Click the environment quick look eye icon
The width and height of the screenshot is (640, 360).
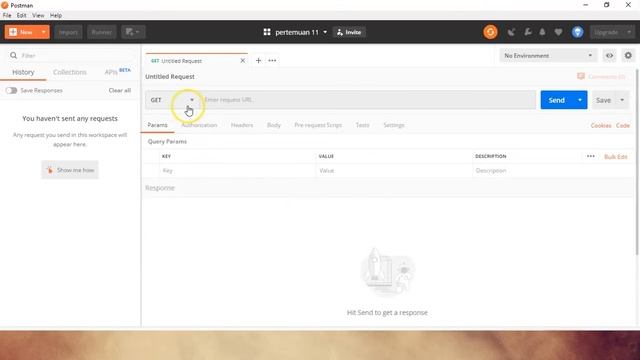609,56
